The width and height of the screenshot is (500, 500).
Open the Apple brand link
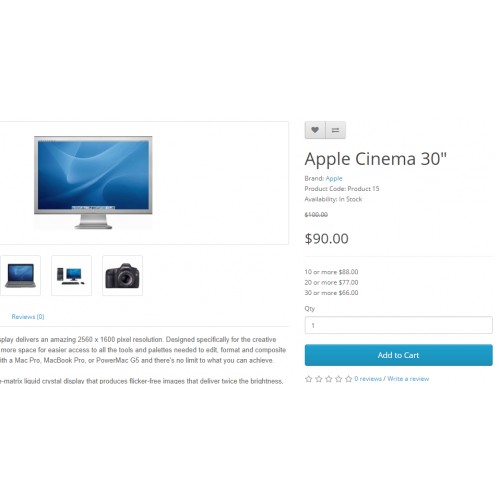tap(334, 178)
